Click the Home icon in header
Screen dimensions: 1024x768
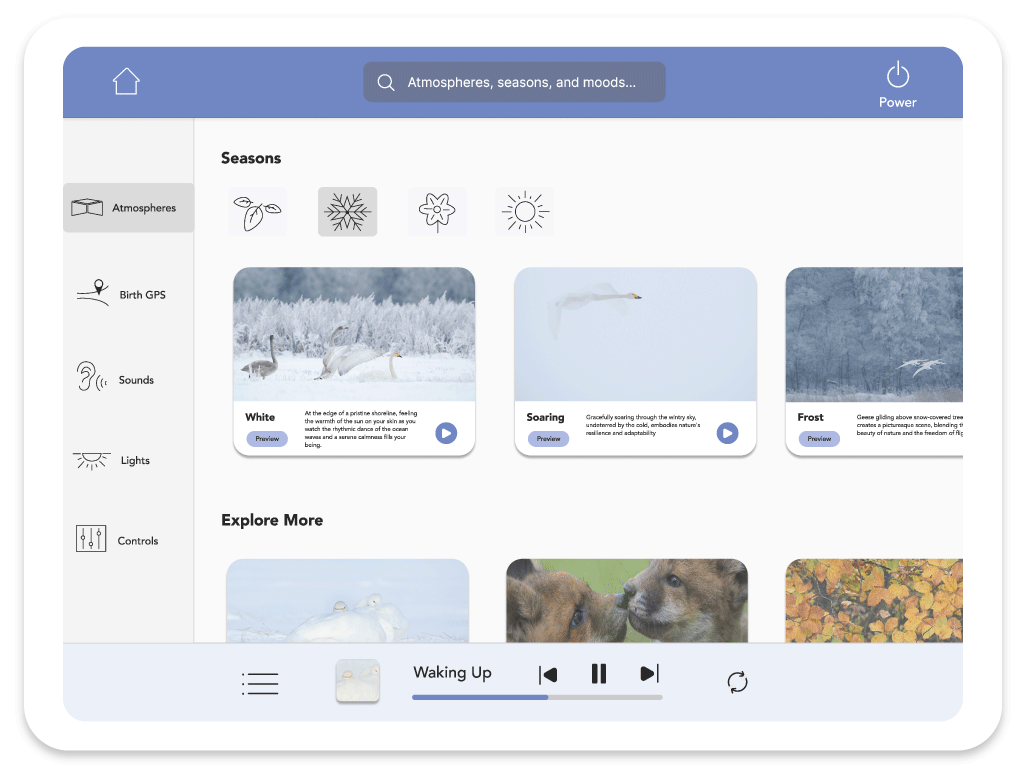(126, 81)
